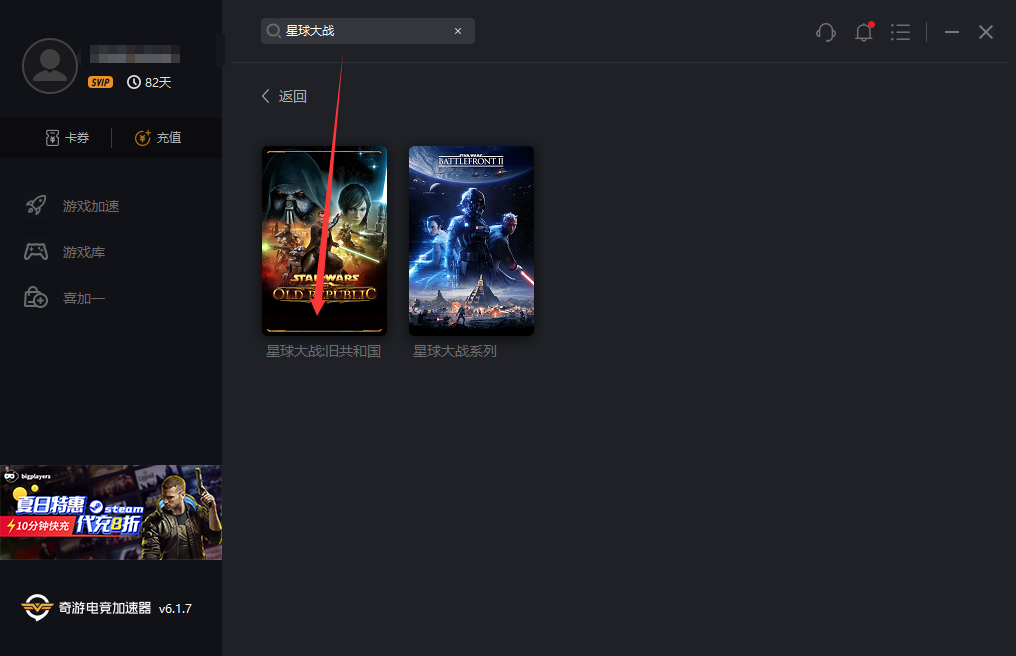This screenshot has width=1016, height=656.
Task: Select 喜加一 in the sidebar
Action: (84, 298)
